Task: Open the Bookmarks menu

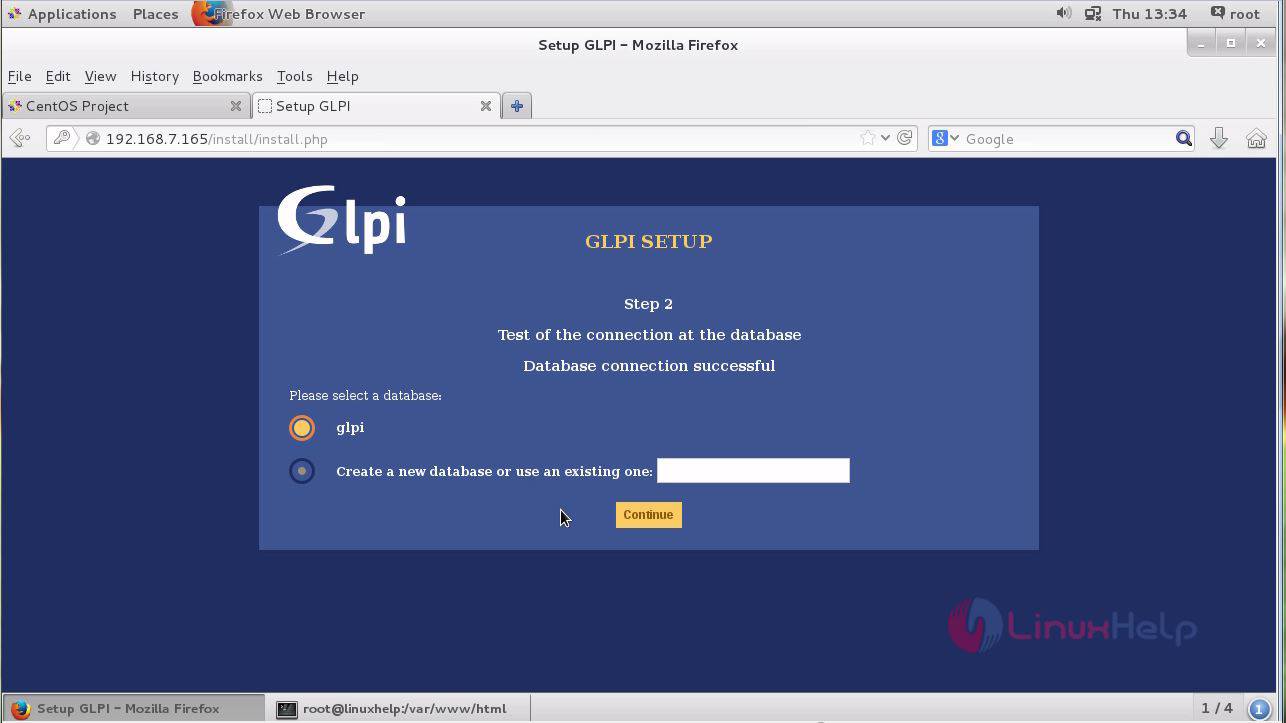Action: click(227, 76)
